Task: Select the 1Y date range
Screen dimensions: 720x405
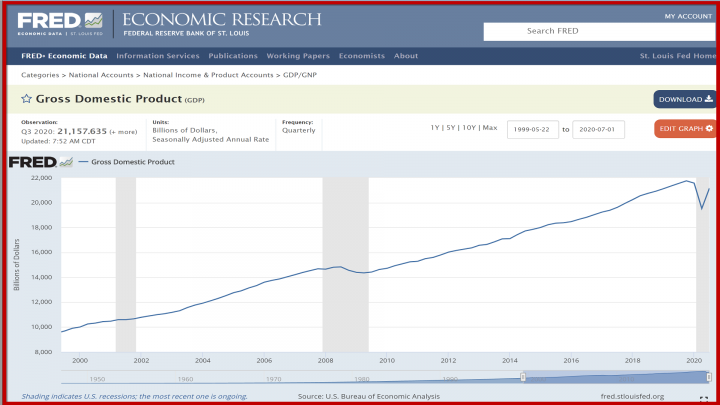Action: pyautogui.click(x=435, y=128)
